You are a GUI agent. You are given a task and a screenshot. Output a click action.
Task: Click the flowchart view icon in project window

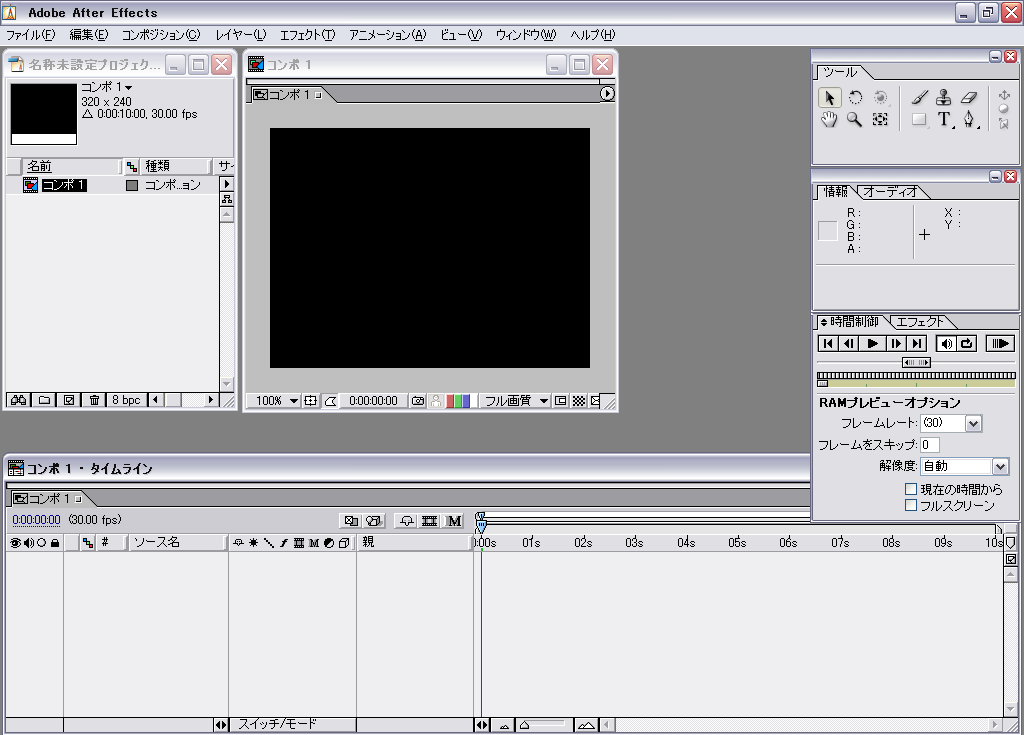click(227, 199)
